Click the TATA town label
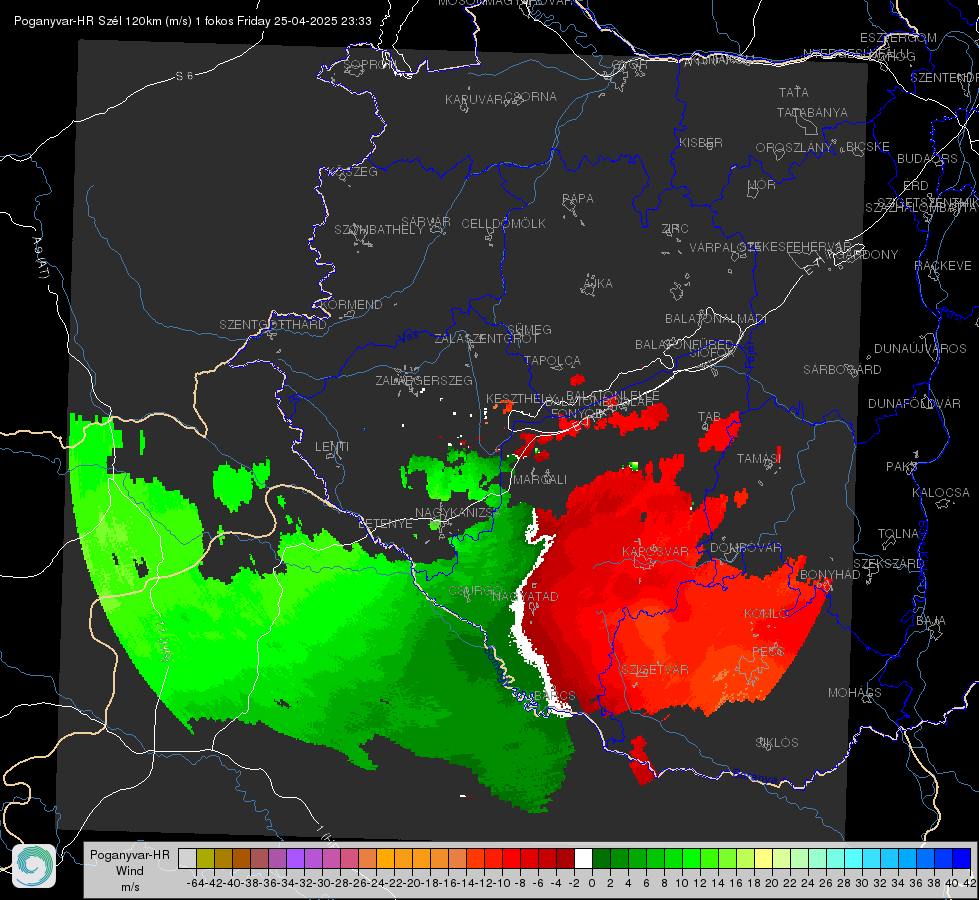Image resolution: width=979 pixels, height=900 pixels. pos(794,92)
